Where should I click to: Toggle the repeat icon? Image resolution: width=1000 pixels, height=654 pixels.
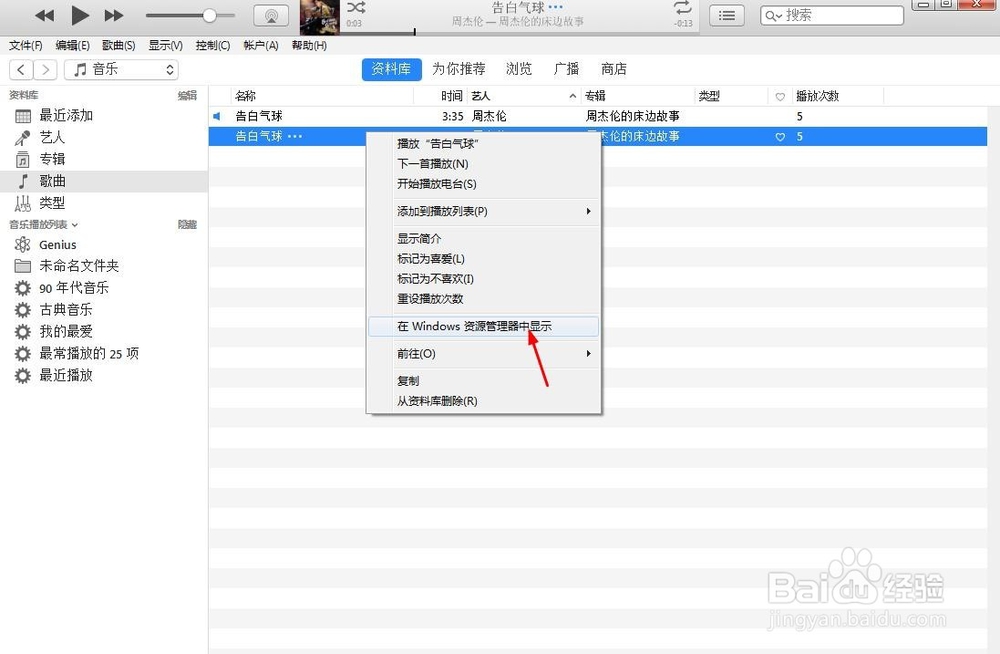(x=682, y=8)
